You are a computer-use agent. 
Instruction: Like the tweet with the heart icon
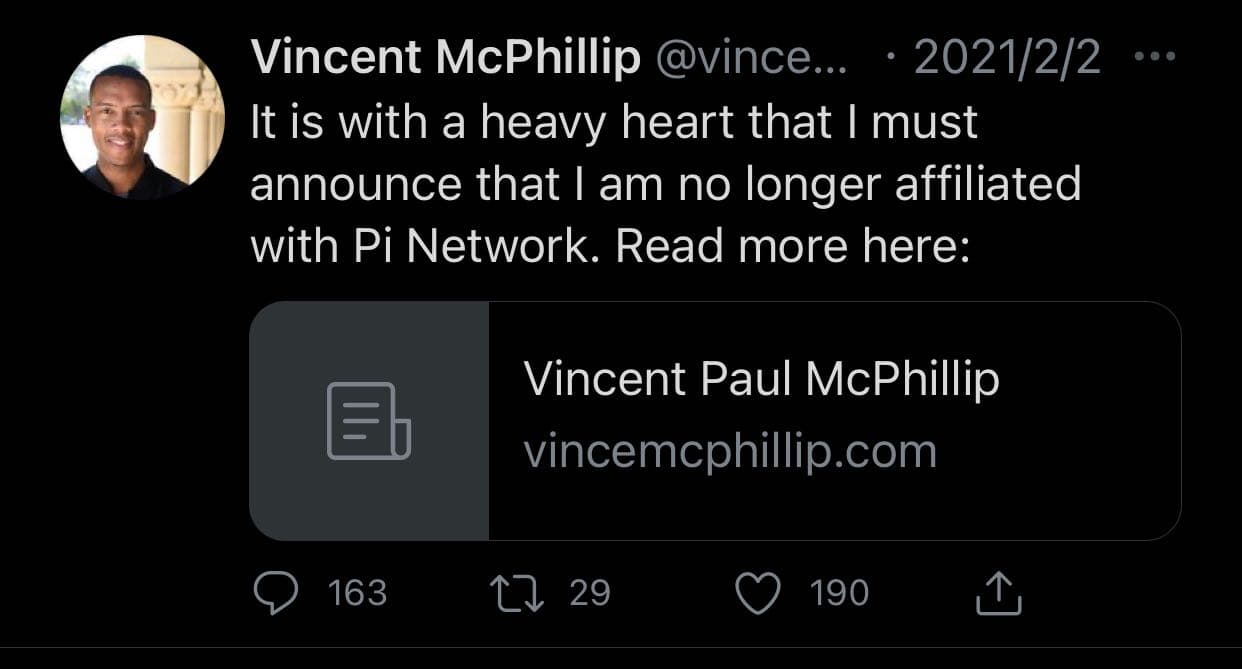[x=758, y=594]
